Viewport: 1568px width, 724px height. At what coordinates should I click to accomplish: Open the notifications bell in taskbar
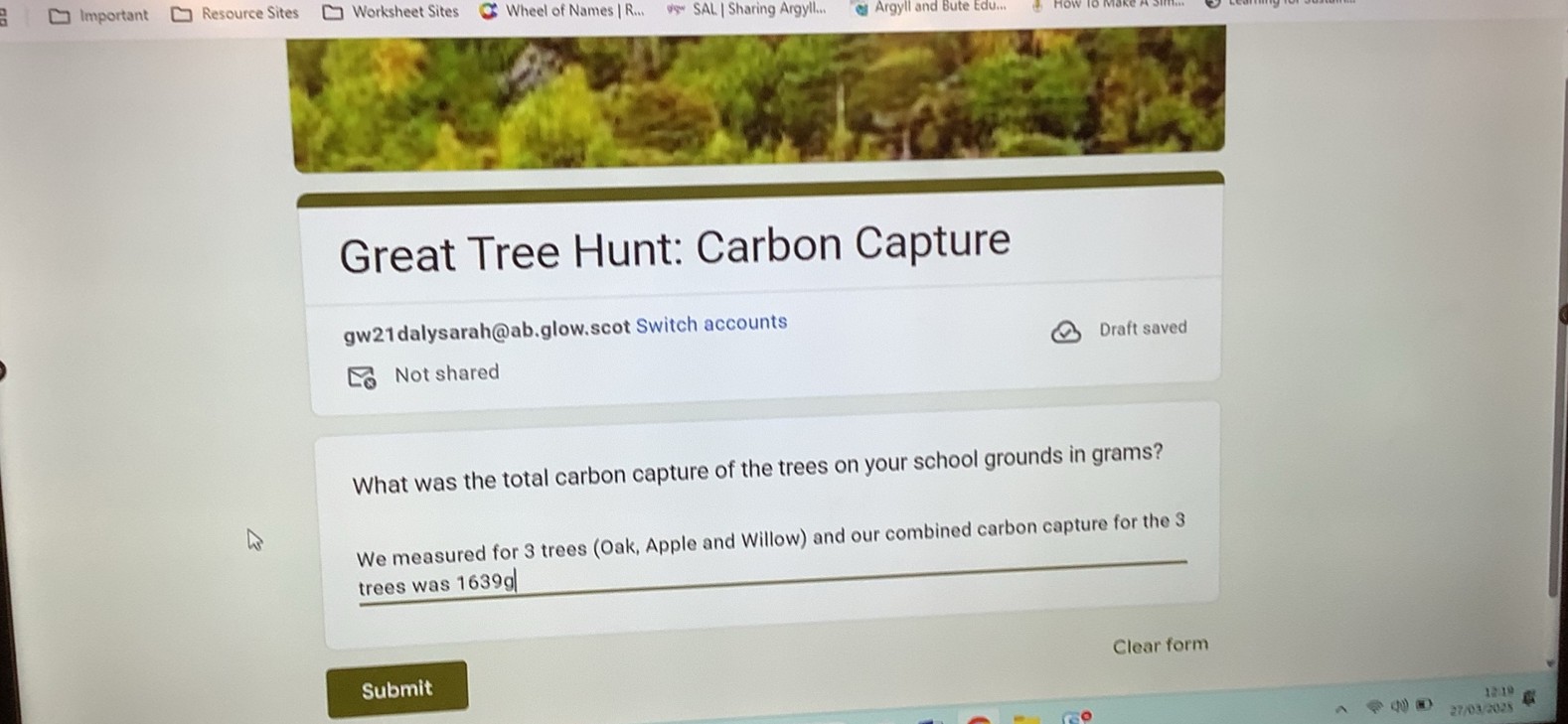point(1529,698)
